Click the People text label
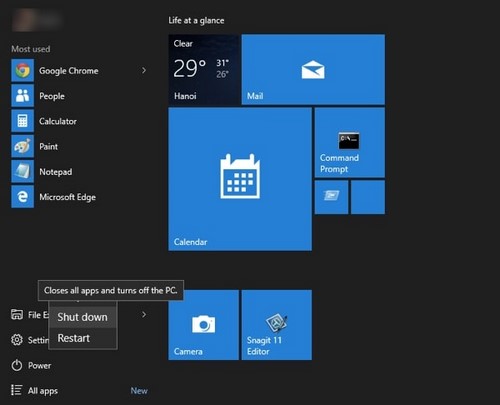The height and width of the screenshot is (405, 500). 52,96
